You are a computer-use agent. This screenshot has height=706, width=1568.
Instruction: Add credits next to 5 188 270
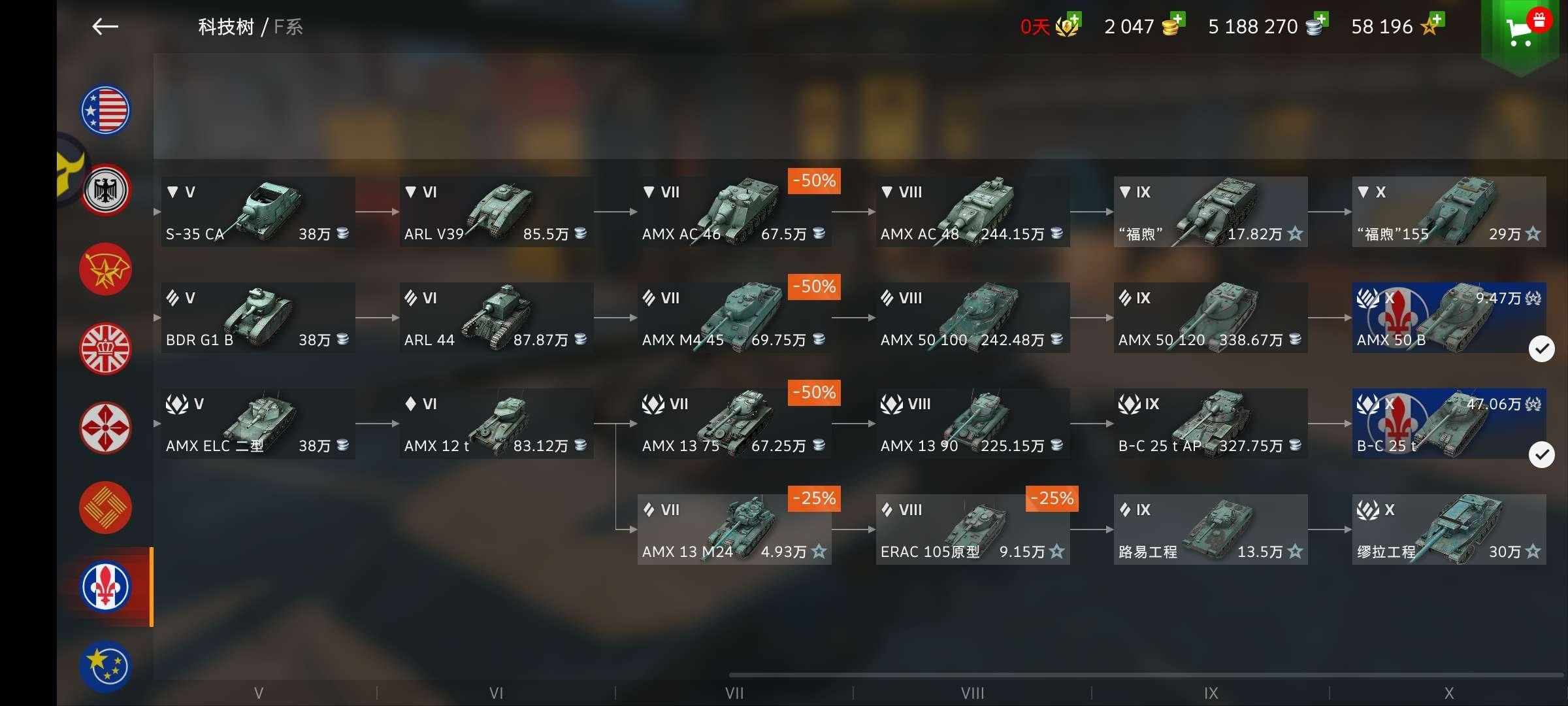(x=1320, y=18)
